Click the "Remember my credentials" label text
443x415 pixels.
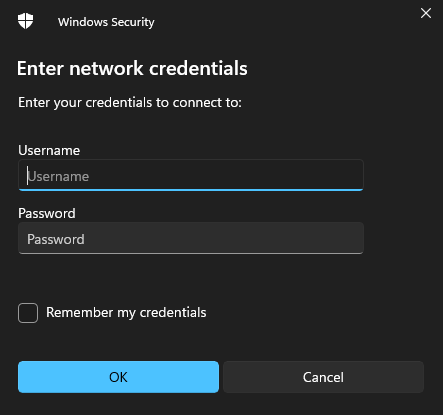(x=126, y=313)
